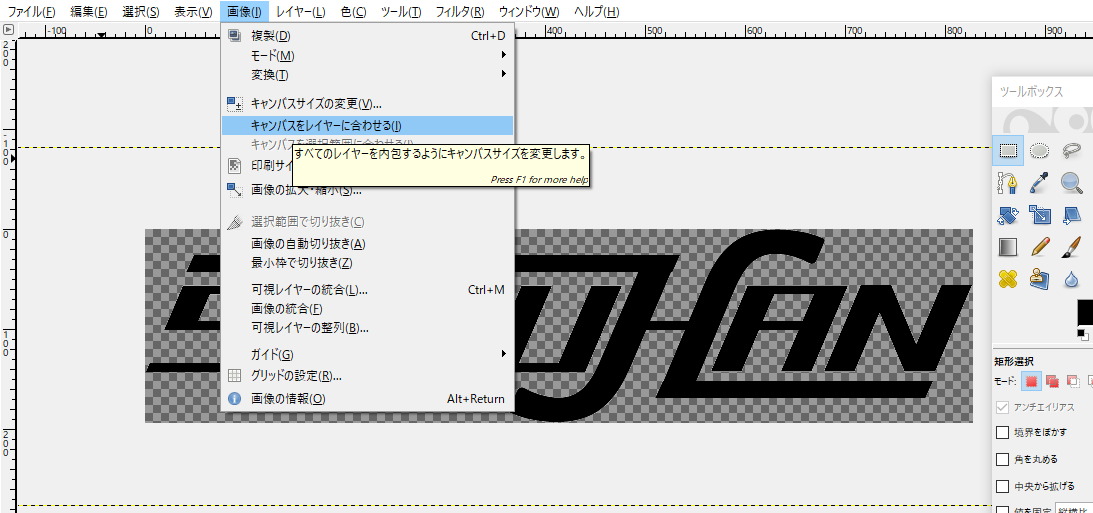This screenshot has width=1093, height=513.
Task: Select the Perspective tool
Action: [x=1072, y=215]
